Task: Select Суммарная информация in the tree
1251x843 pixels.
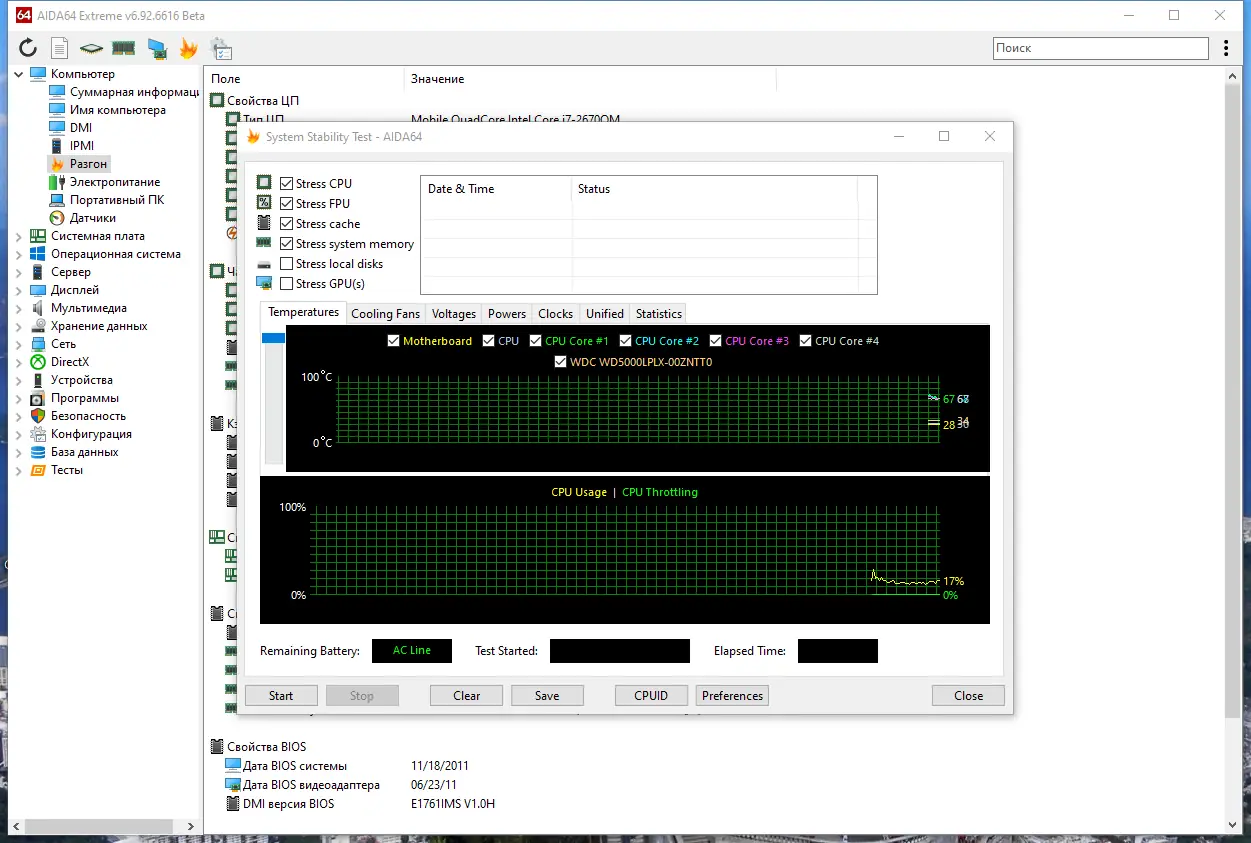Action: (134, 92)
